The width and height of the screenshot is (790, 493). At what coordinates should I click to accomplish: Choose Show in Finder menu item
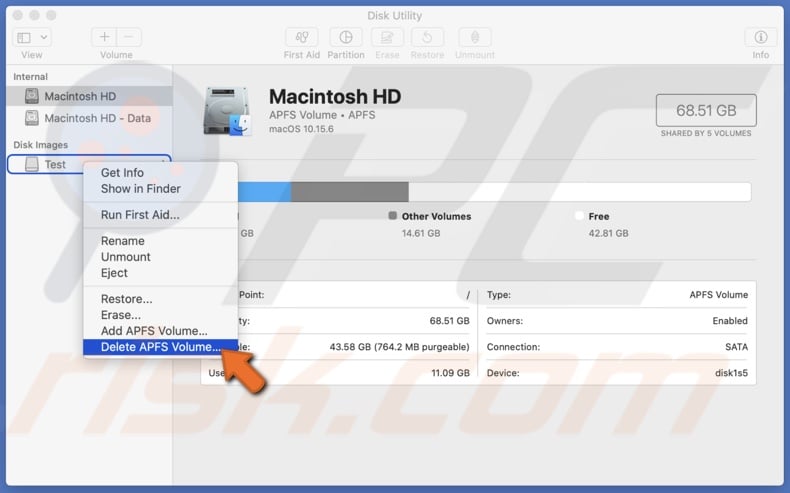(x=160, y=189)
